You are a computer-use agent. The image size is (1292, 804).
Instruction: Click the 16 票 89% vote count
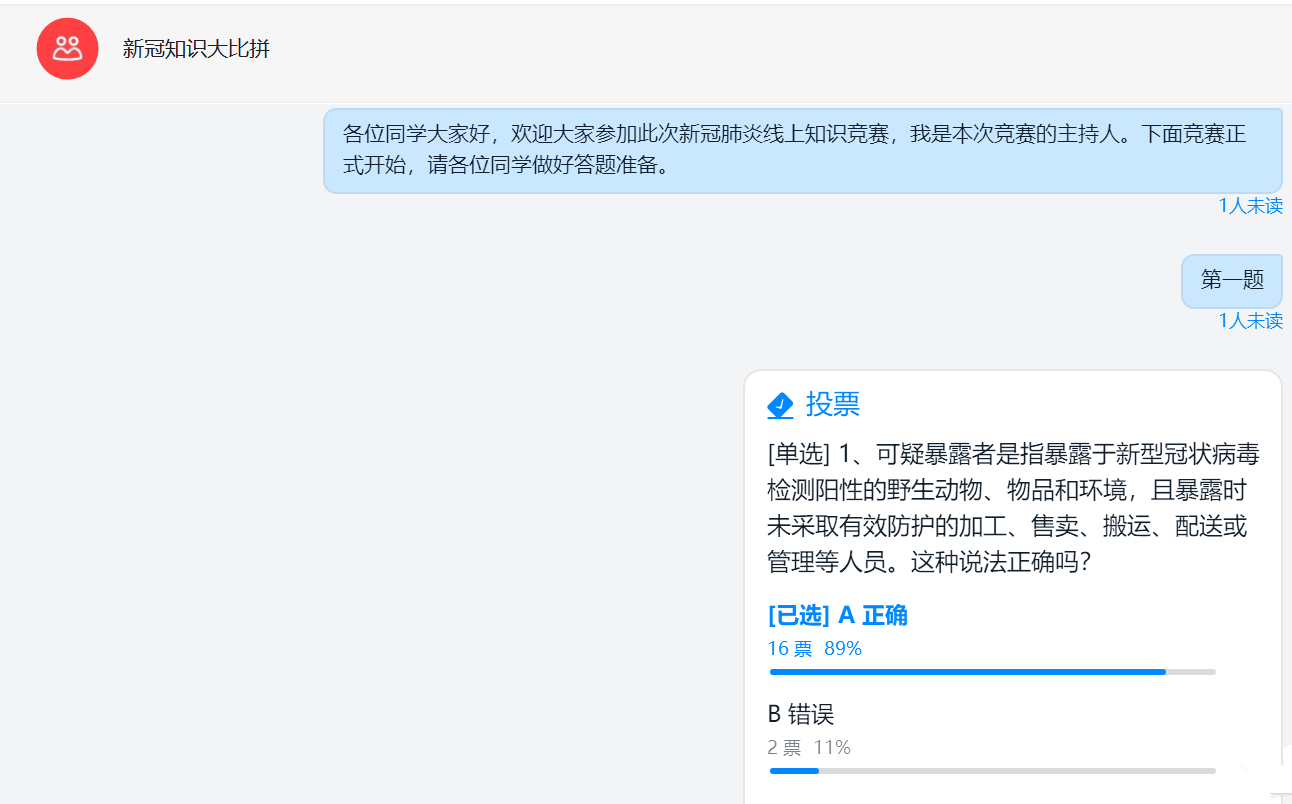pyautogui.click(x=815, y=649)
